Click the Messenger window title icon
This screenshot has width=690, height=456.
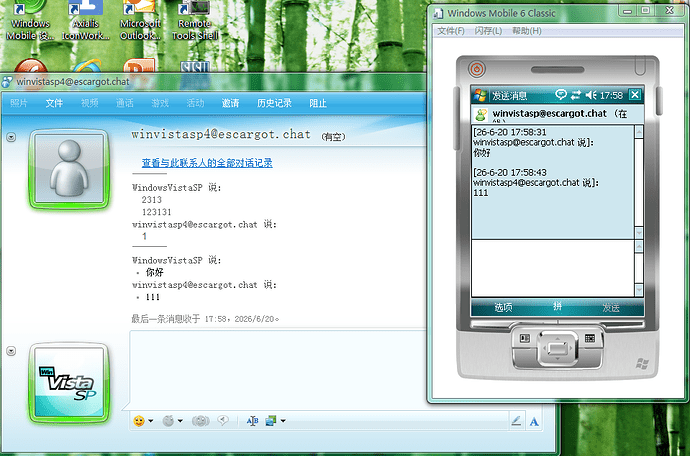7,82
